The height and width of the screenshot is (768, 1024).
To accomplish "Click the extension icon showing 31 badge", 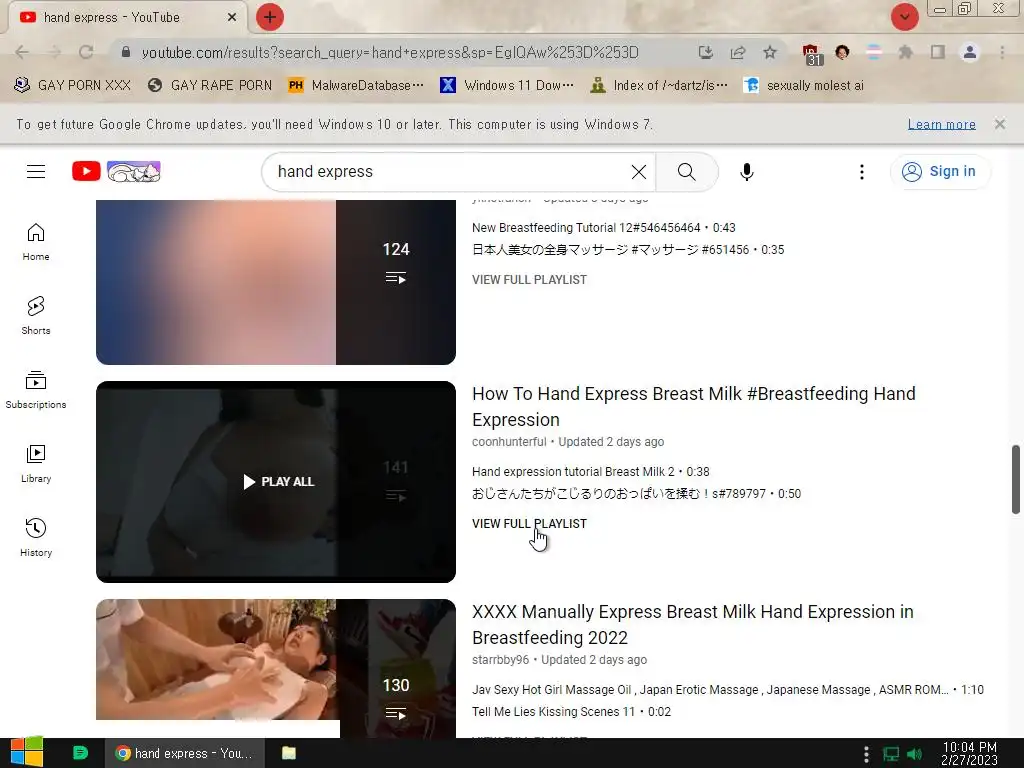I will (x=811, y=54).
